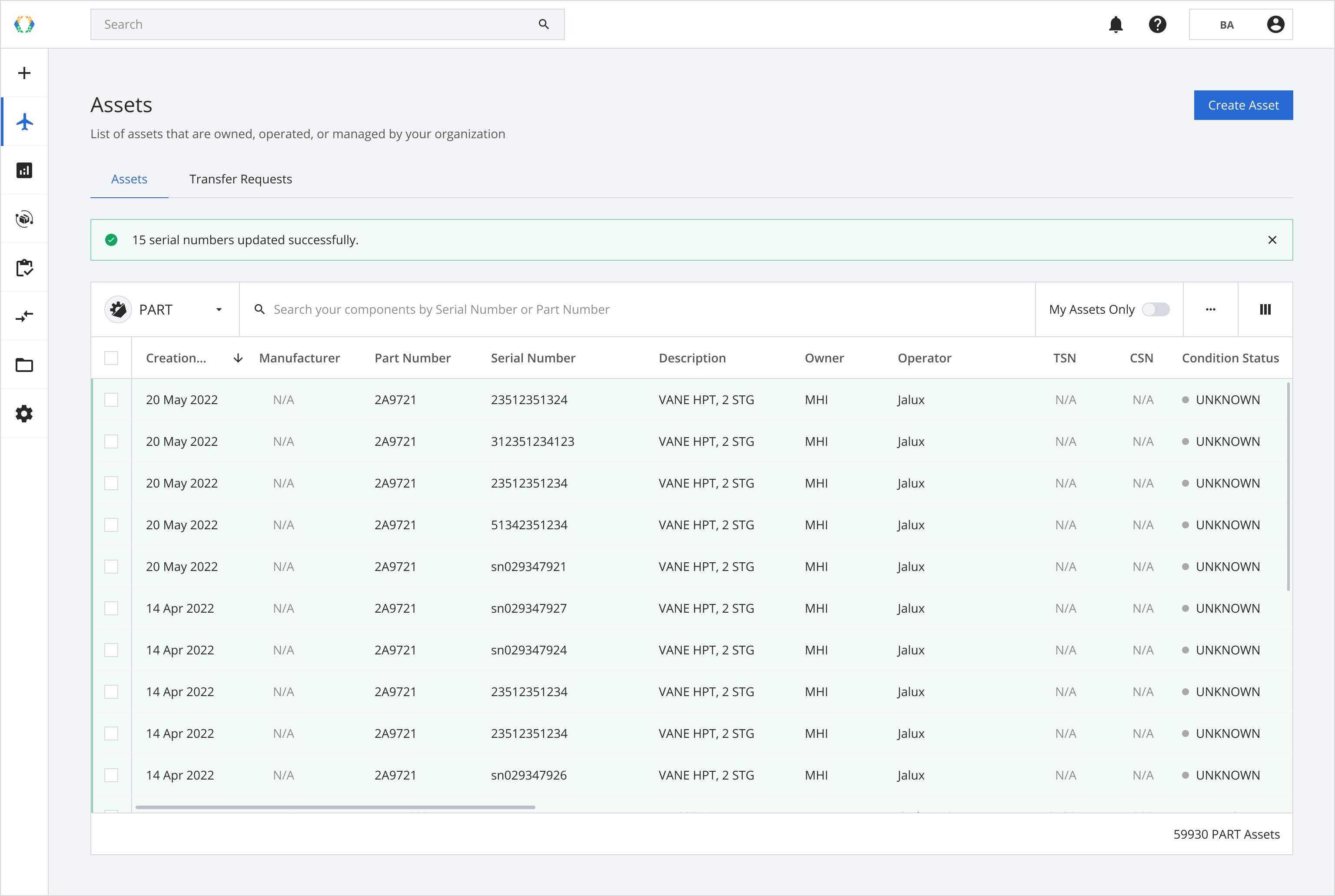Click the '59930 PART Assets' count text
Screen dimensions: 1335x896
point(1226,834)
